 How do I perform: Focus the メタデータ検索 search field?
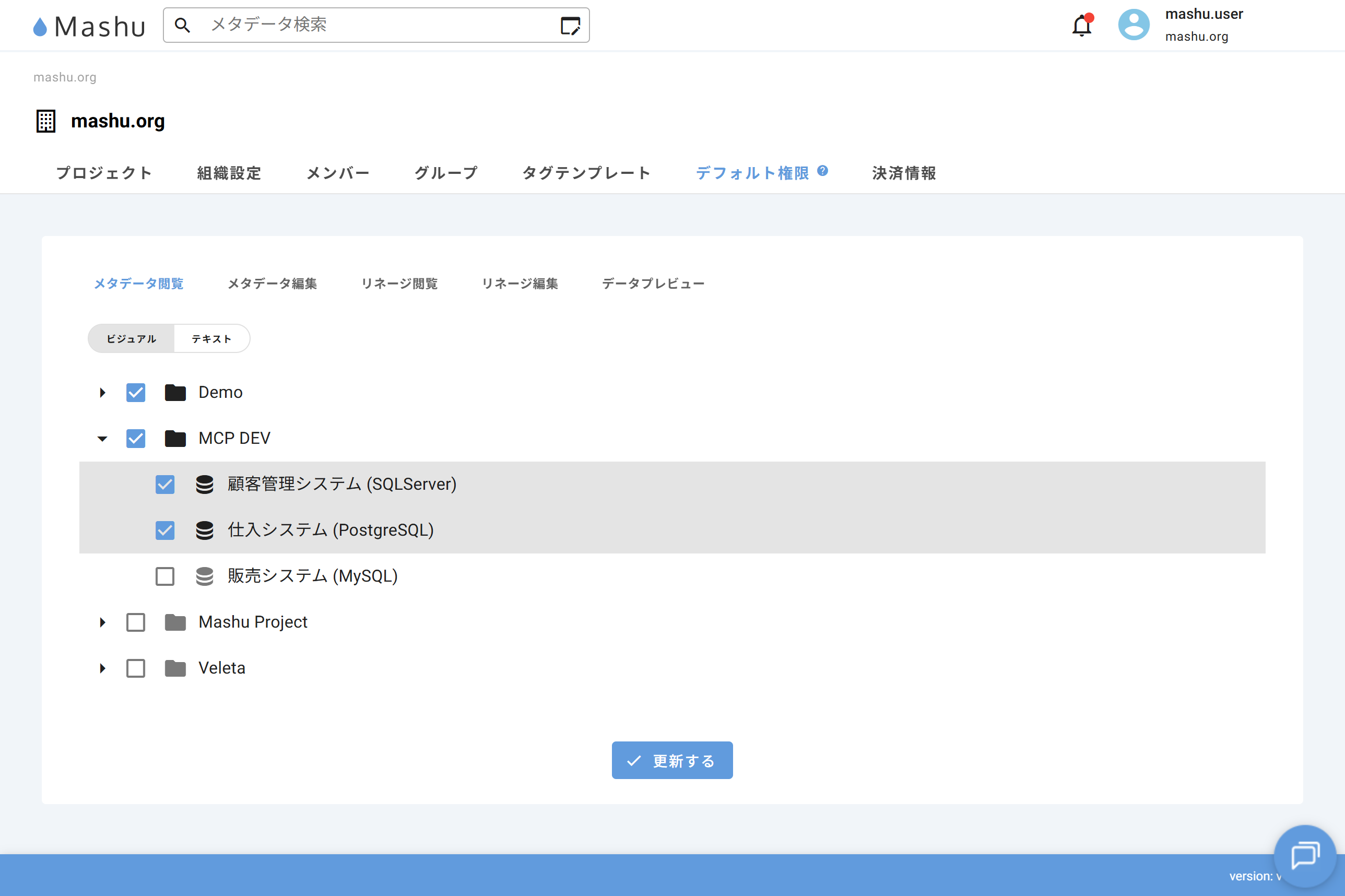click(x=371, y=25)
